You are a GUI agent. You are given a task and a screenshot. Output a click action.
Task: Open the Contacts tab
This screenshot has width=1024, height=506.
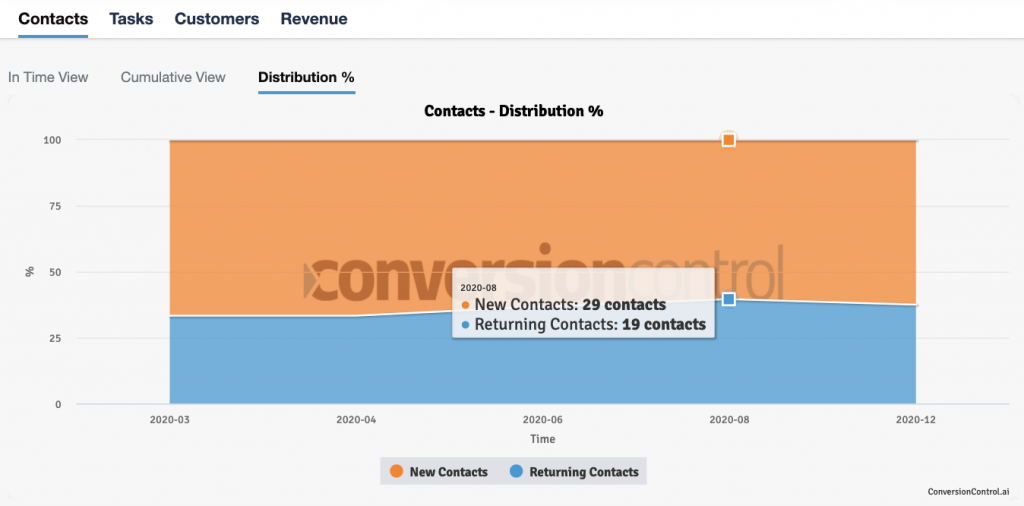53,19
